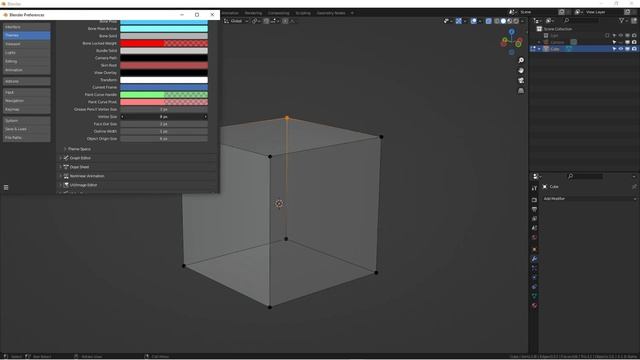Screen dimensions: 640x360
Task: Open the Compositing workspace tab
Action: tap(279, 13)
